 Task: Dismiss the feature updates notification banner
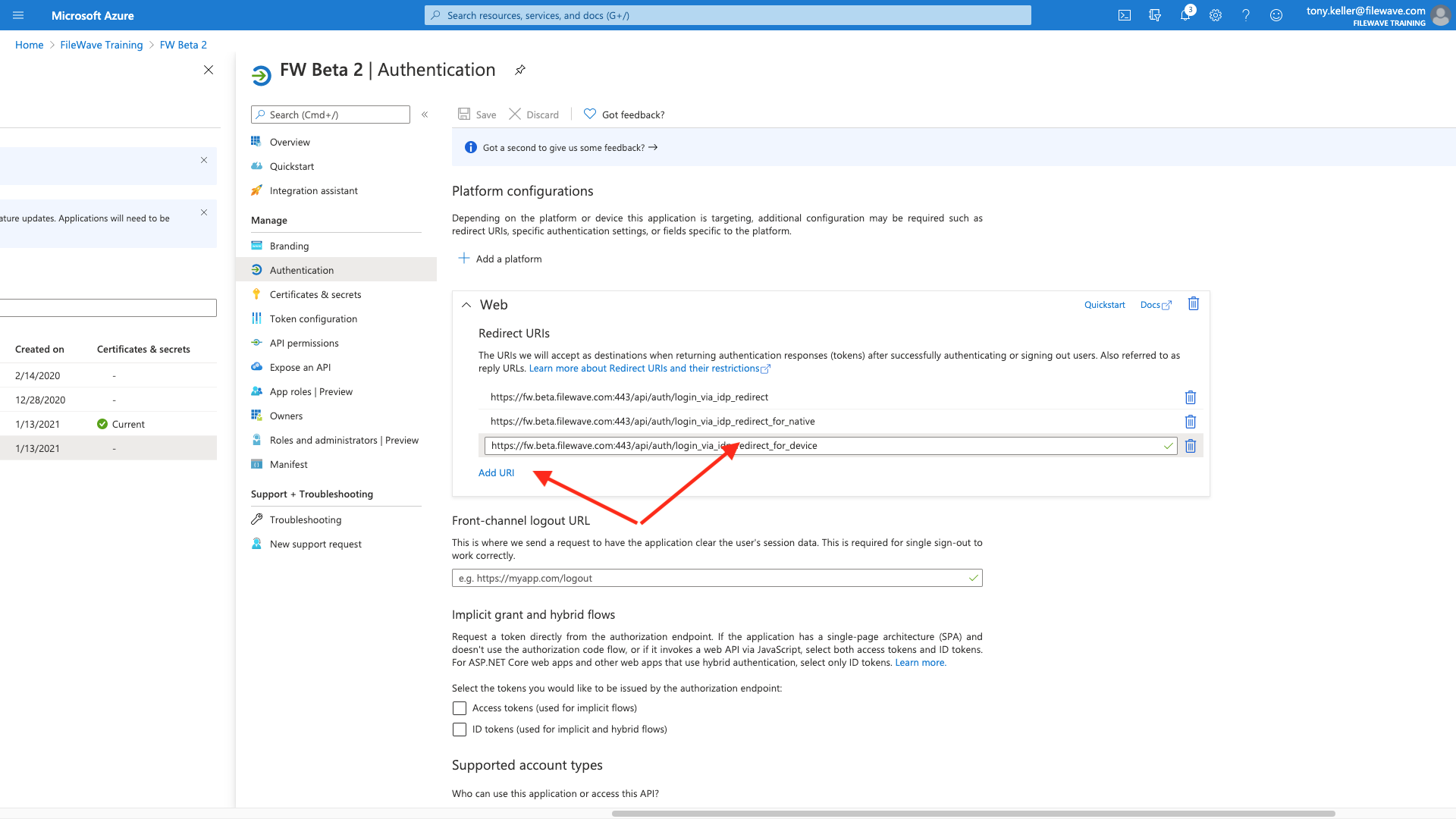pos(204,212)
